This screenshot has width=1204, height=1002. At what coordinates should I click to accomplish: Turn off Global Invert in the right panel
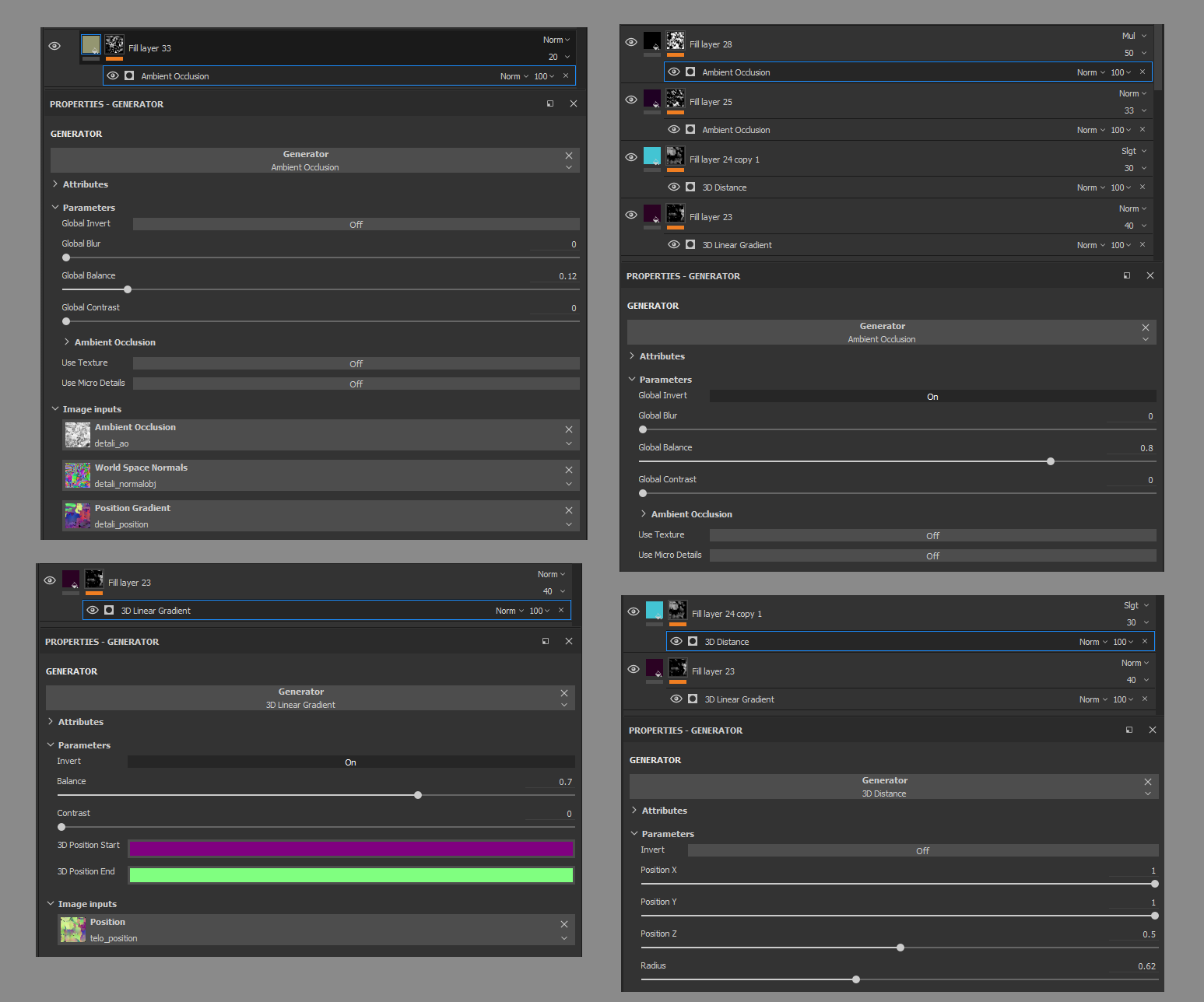point(932,396)
